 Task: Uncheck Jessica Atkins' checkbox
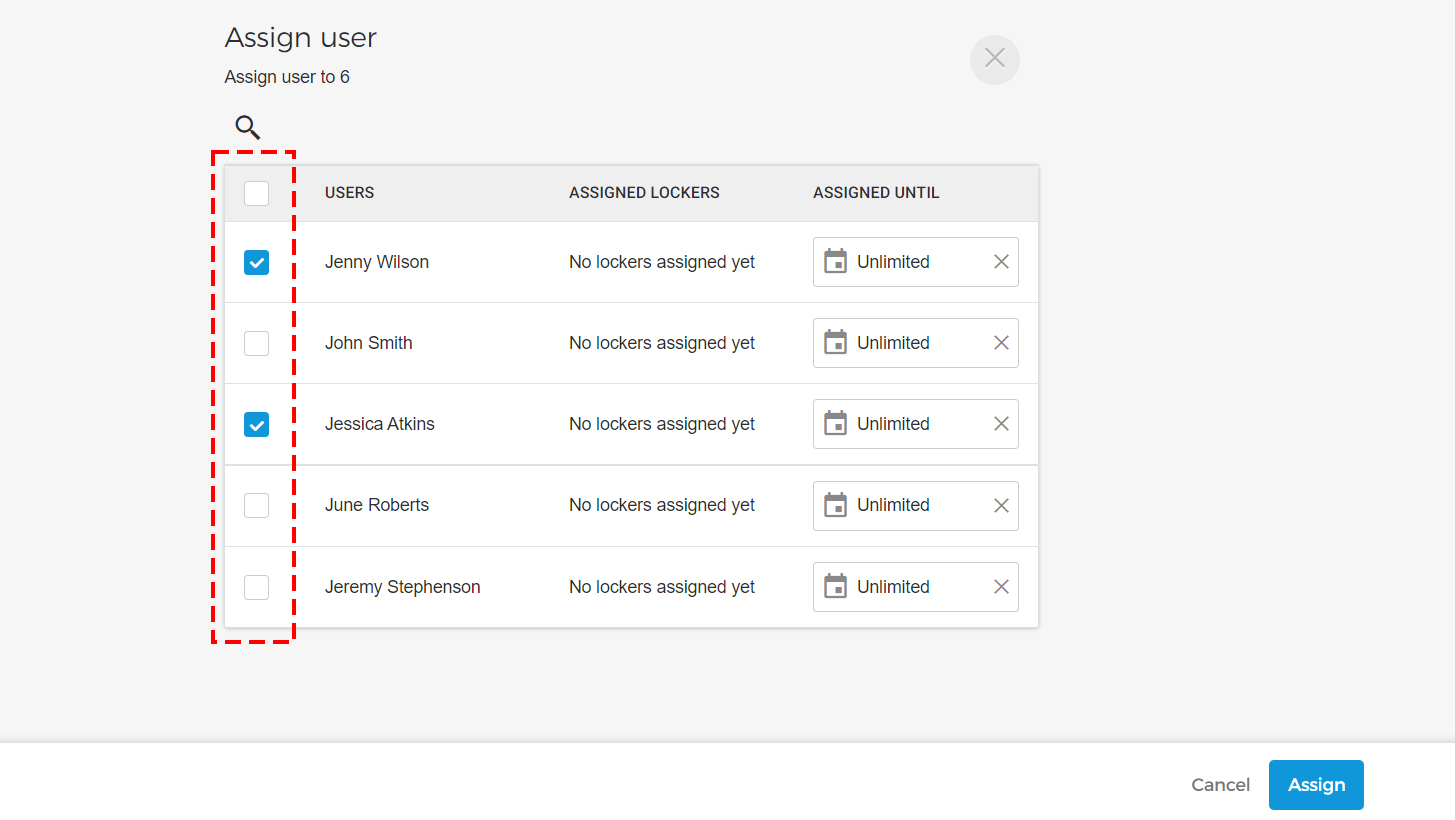point(257,424)
